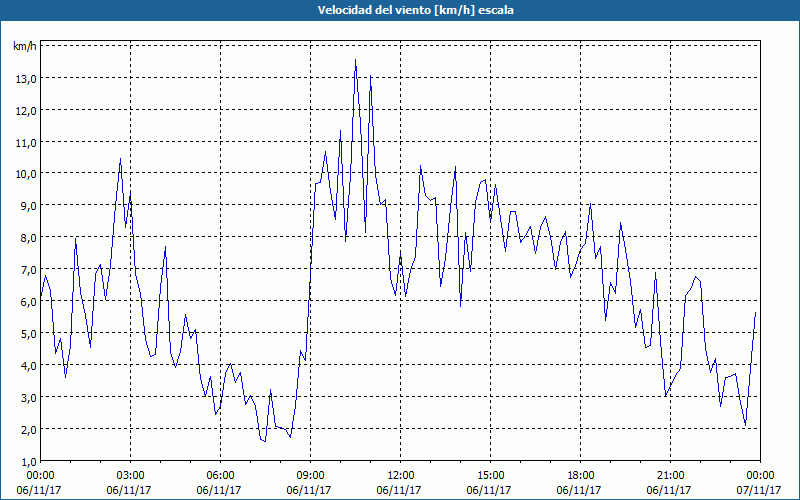Select the '06:00' time axis label
The height and width of the screenshot is (500, 800).
click(x=220, y=476)
